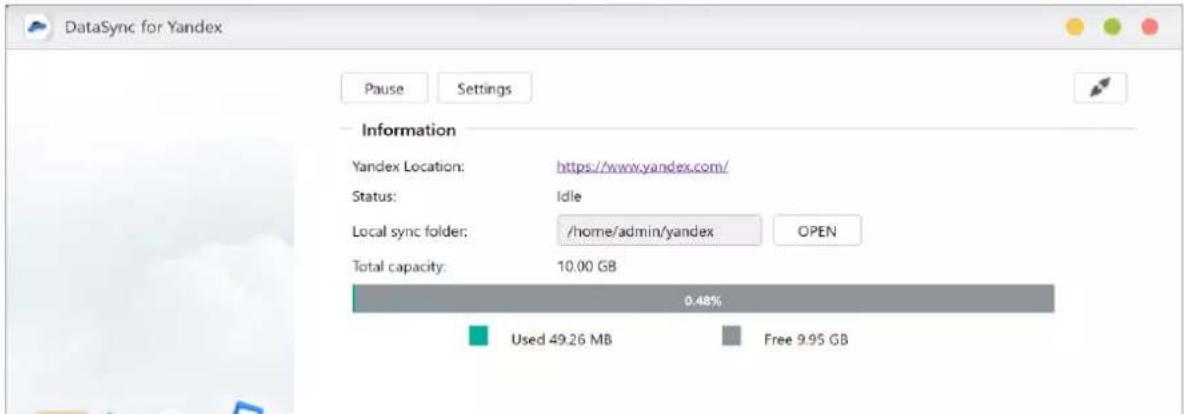Click the gray Free color swatch
The image size is (1184, 414).
point(732,337)
